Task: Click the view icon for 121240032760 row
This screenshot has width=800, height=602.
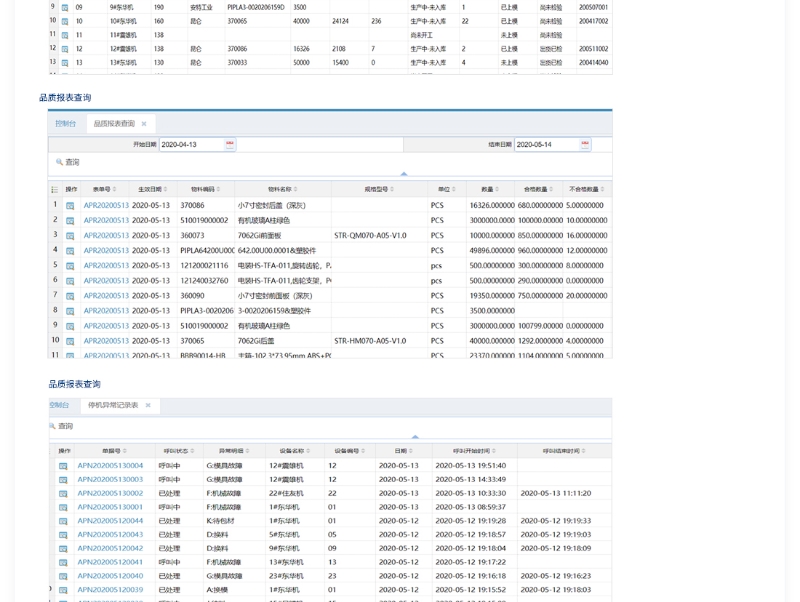Action: 70,281
